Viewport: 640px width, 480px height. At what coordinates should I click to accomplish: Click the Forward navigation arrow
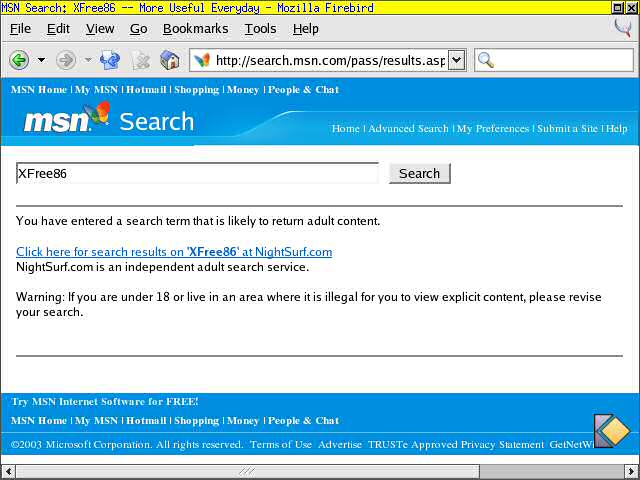pos(66,60)
